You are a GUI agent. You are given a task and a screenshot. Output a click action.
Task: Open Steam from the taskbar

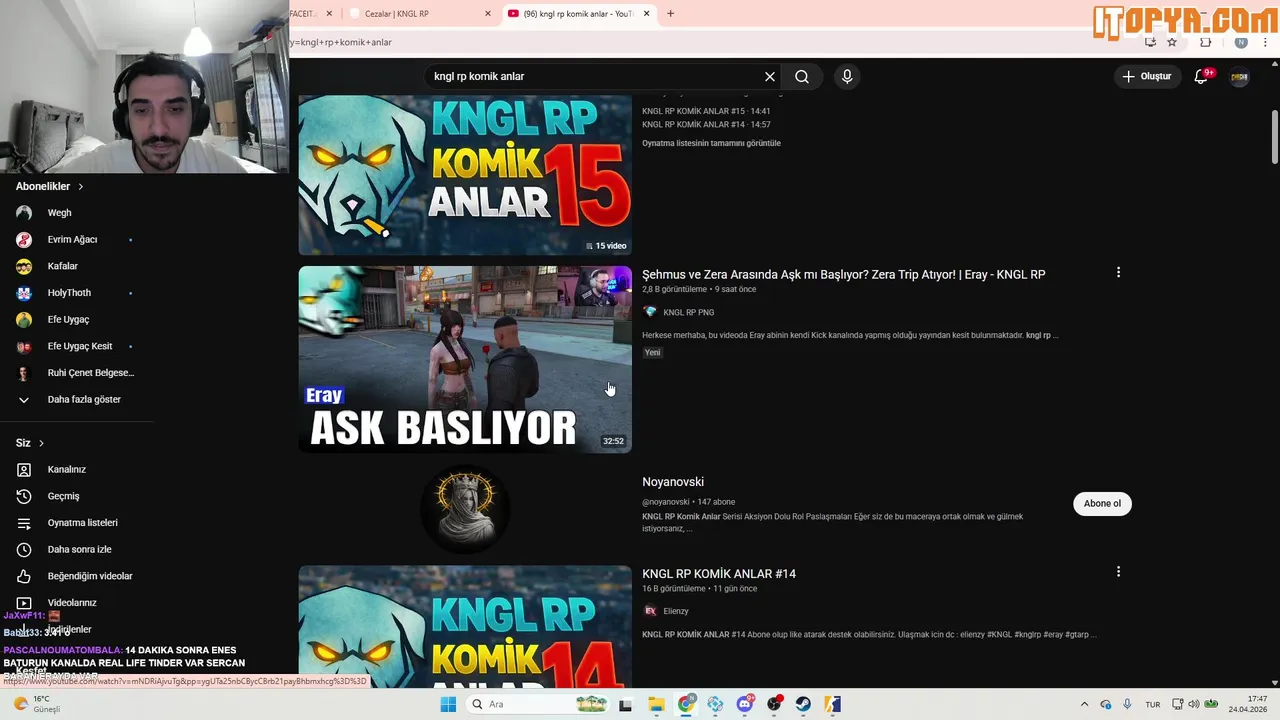[803, 704]
